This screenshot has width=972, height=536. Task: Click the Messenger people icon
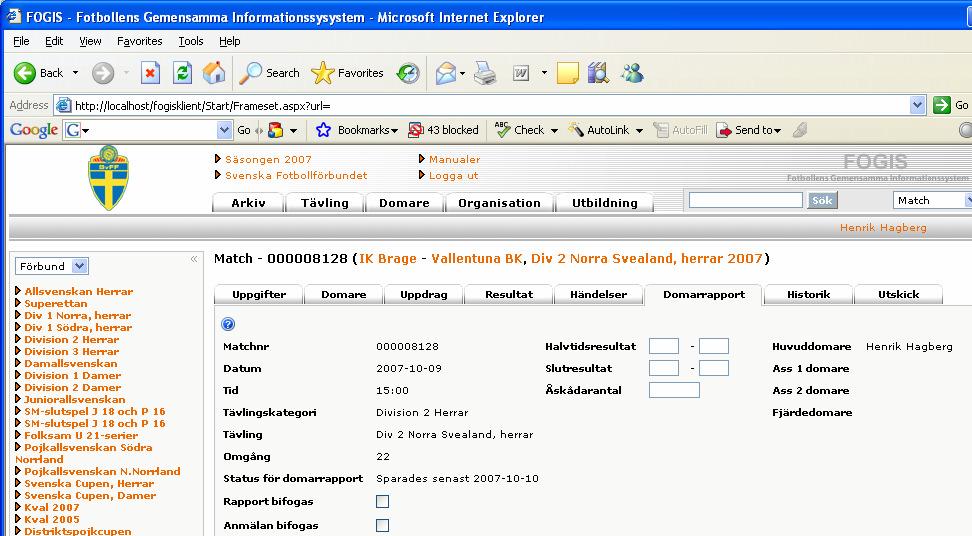click(633, 73)
